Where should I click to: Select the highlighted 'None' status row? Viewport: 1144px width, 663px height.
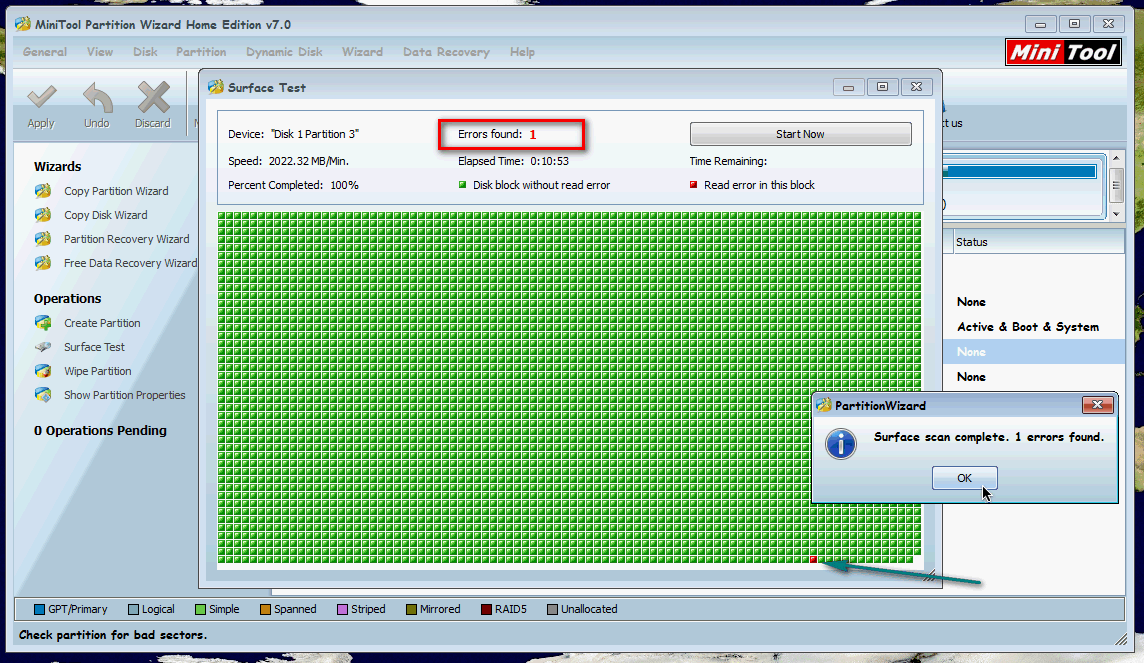pos(1034,352)
